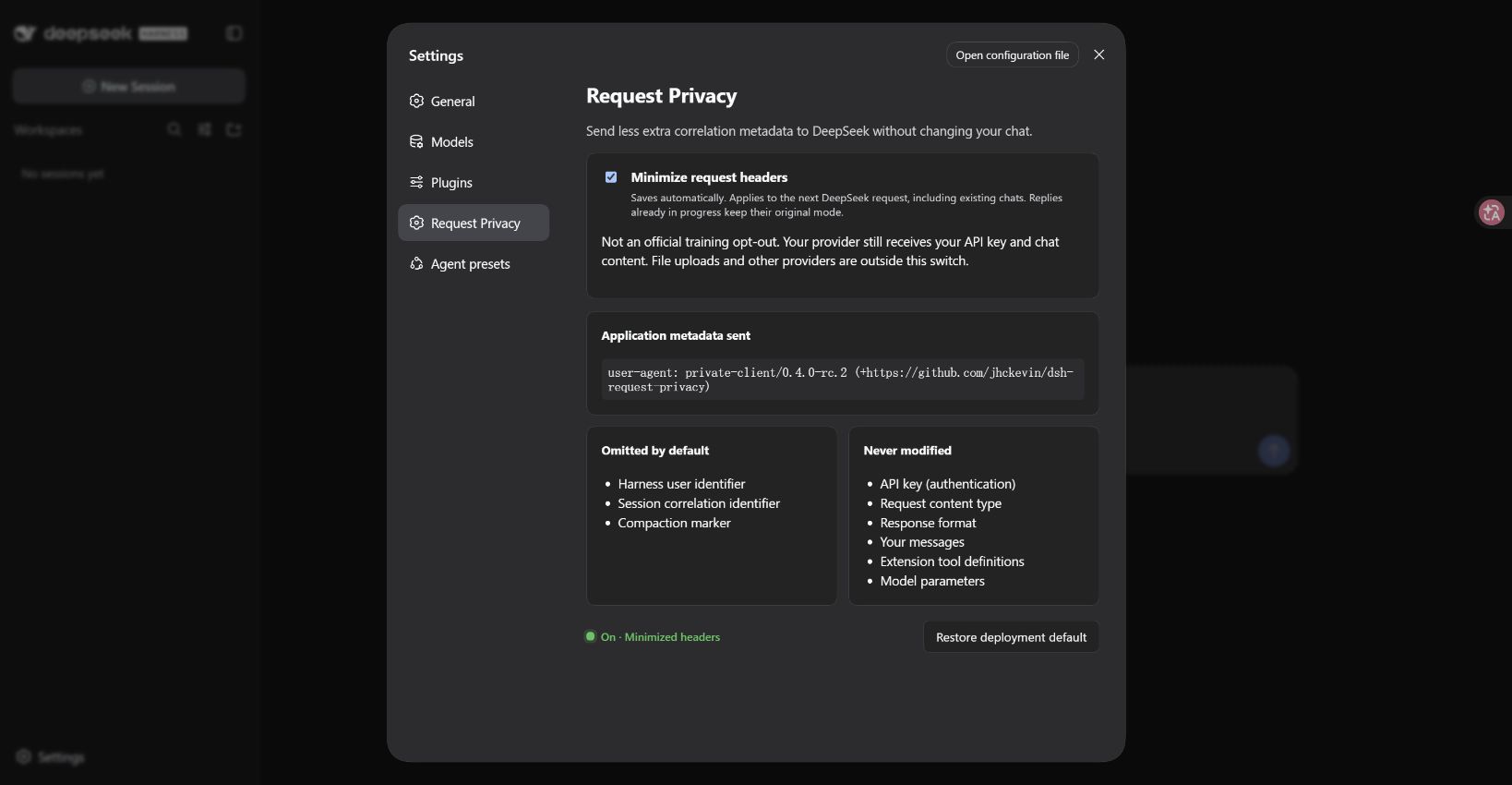Close the Settings dialog
The image size is (1512, 785).
(1099, 54)
